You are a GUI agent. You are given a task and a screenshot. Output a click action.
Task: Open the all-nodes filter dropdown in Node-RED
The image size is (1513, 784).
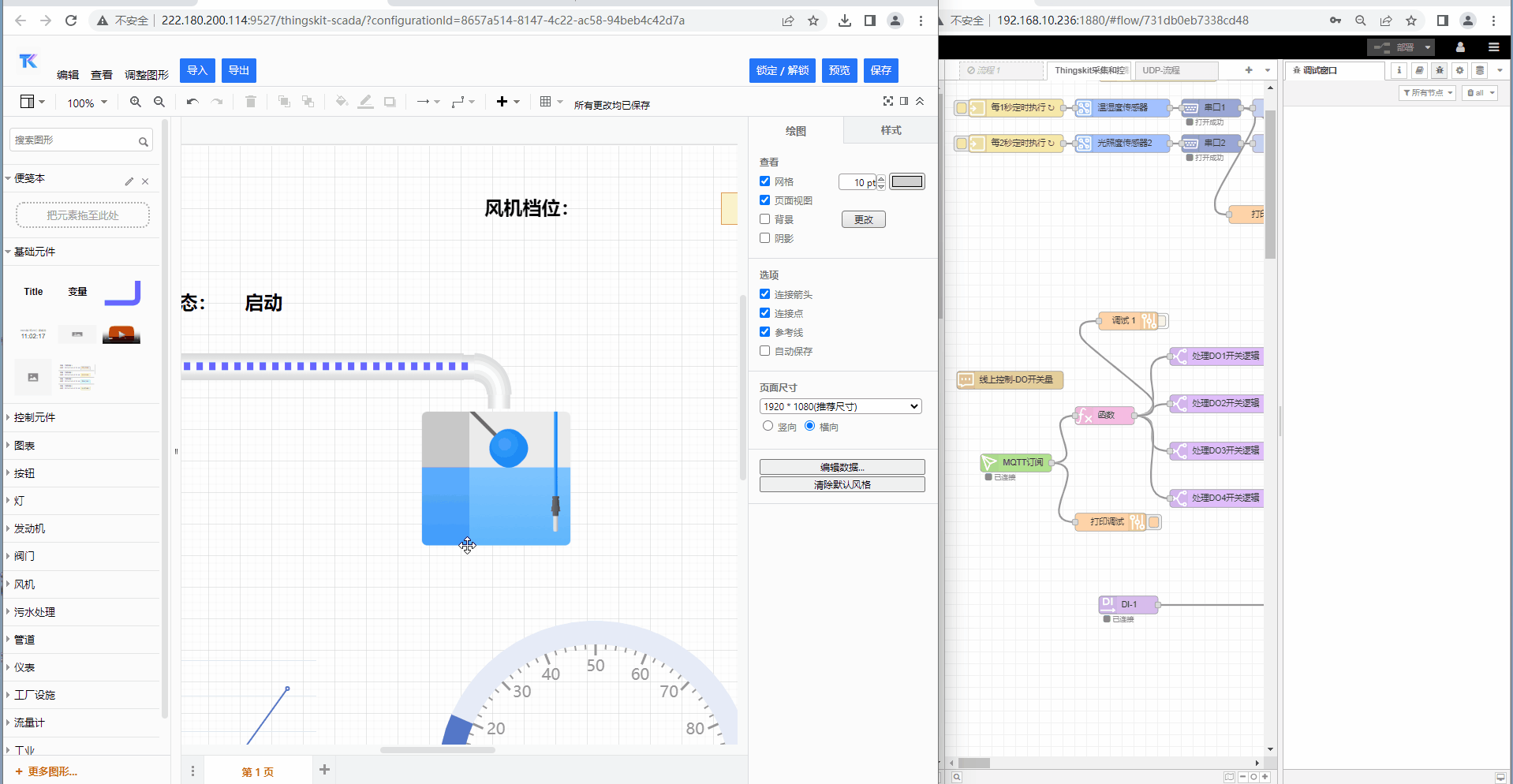click(x=1427, y=93)
